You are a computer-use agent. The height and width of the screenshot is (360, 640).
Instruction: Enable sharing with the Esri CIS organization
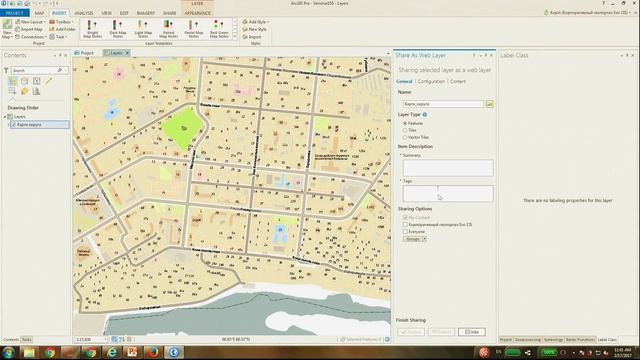coord(405,224)
